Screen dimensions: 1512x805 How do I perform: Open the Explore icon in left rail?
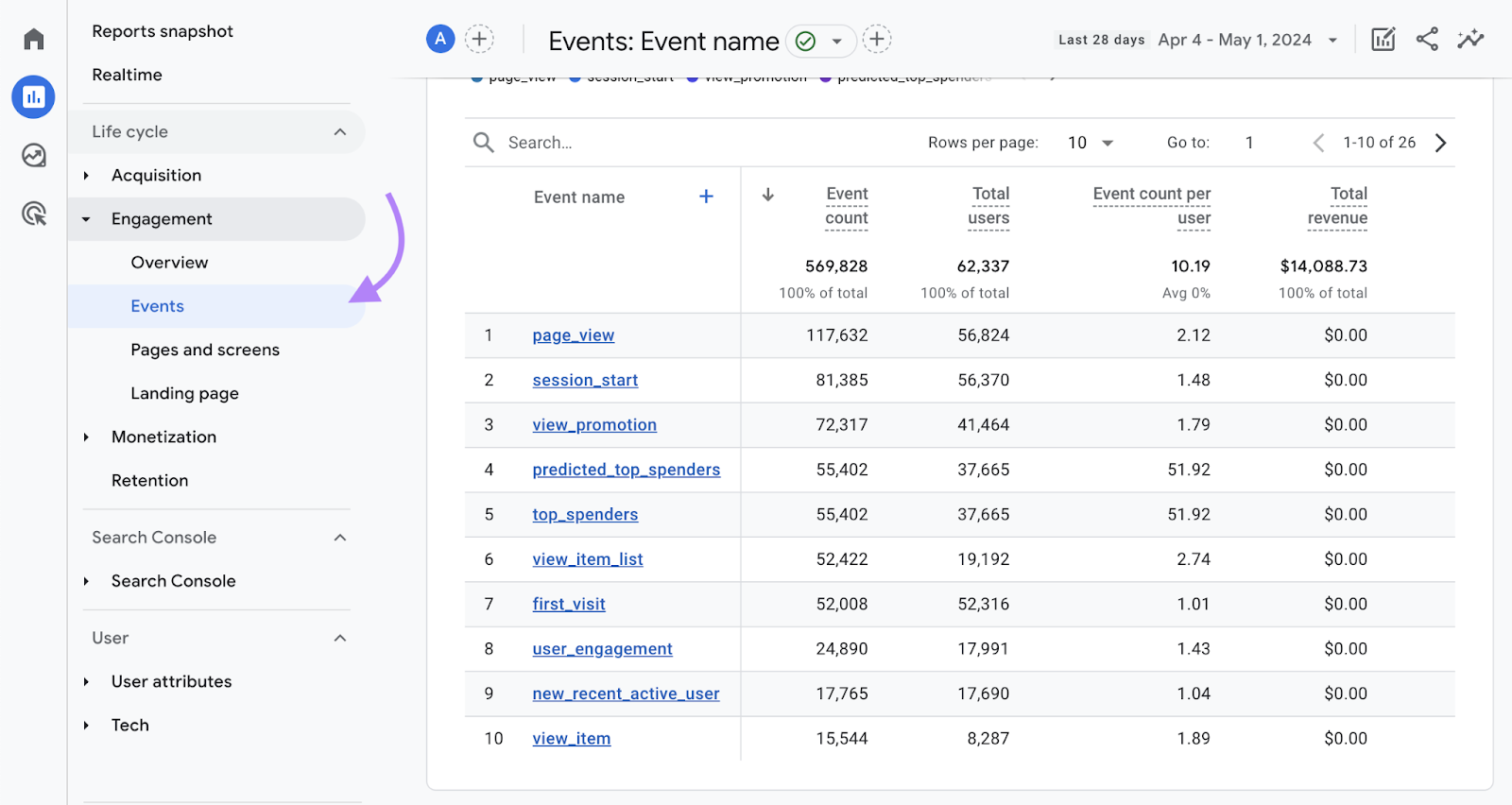(34, 155)
